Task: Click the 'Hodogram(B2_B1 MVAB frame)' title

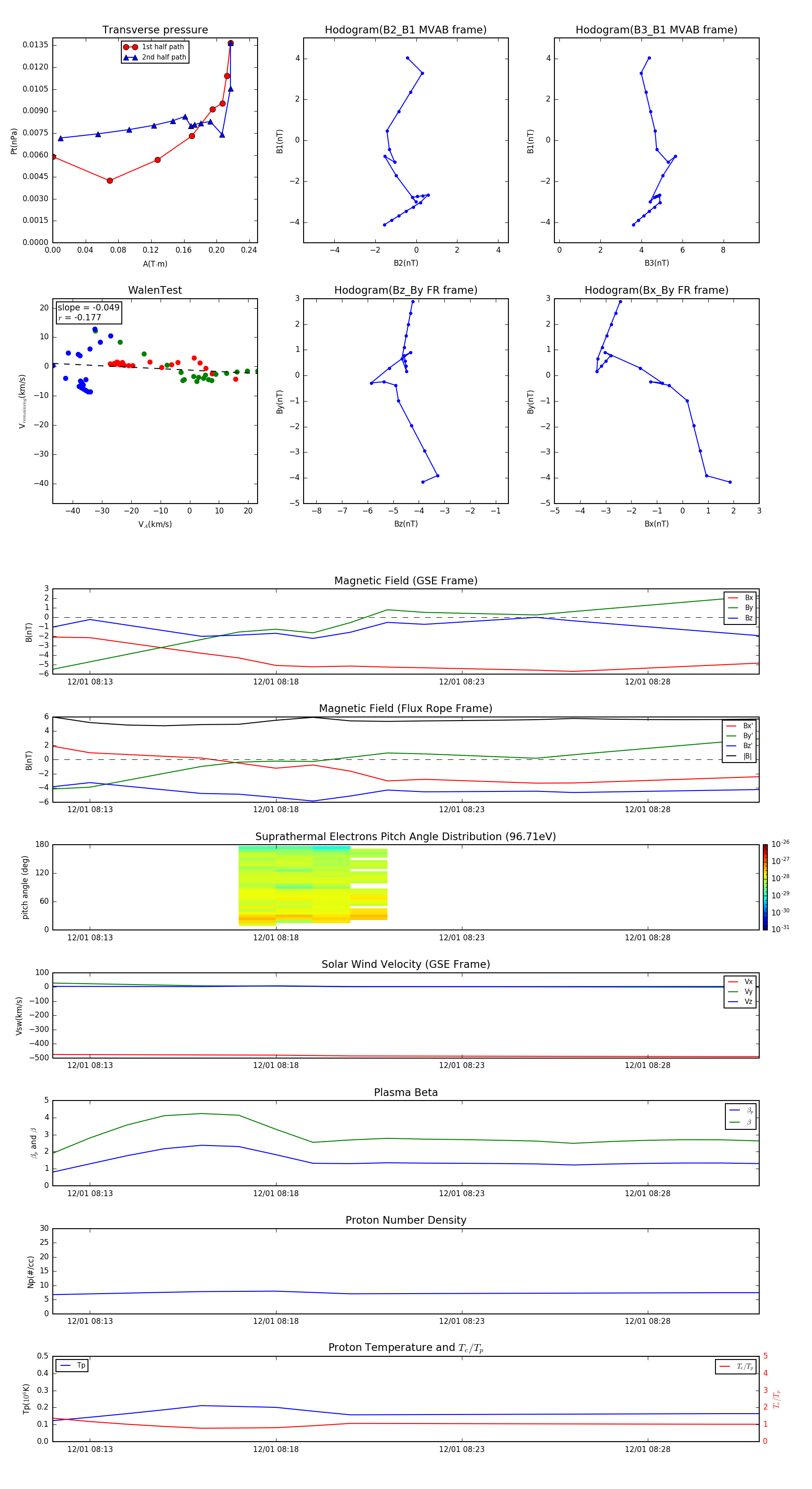Action: tap(406, 30)
